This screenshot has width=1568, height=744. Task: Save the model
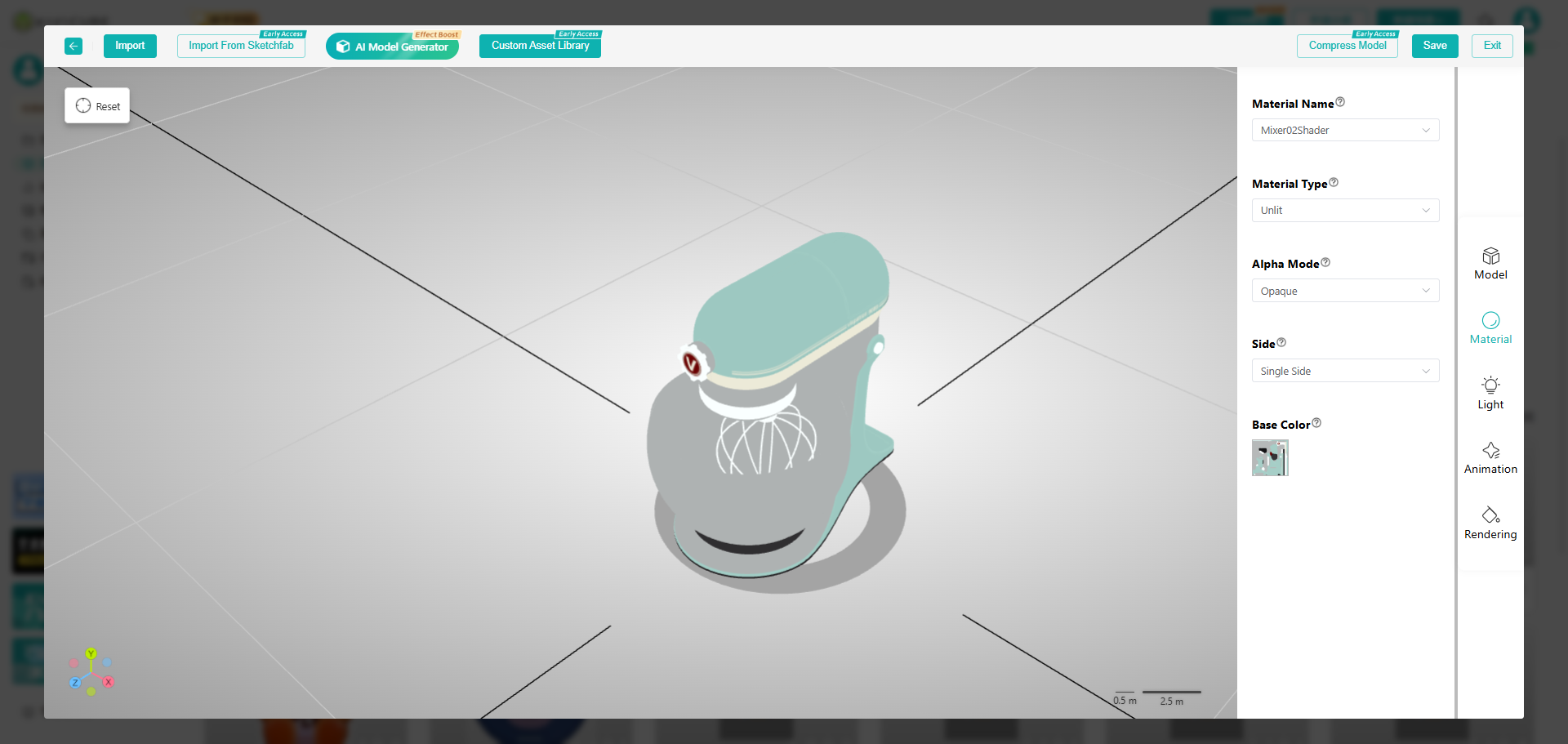click(1434, 46)
